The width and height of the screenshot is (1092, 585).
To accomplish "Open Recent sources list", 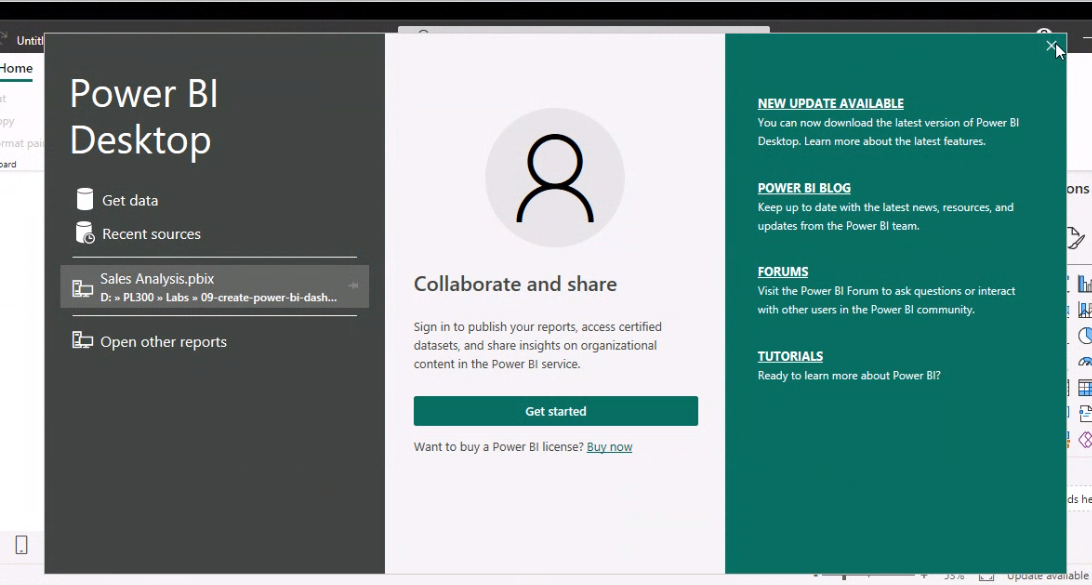I will (151, 234).
